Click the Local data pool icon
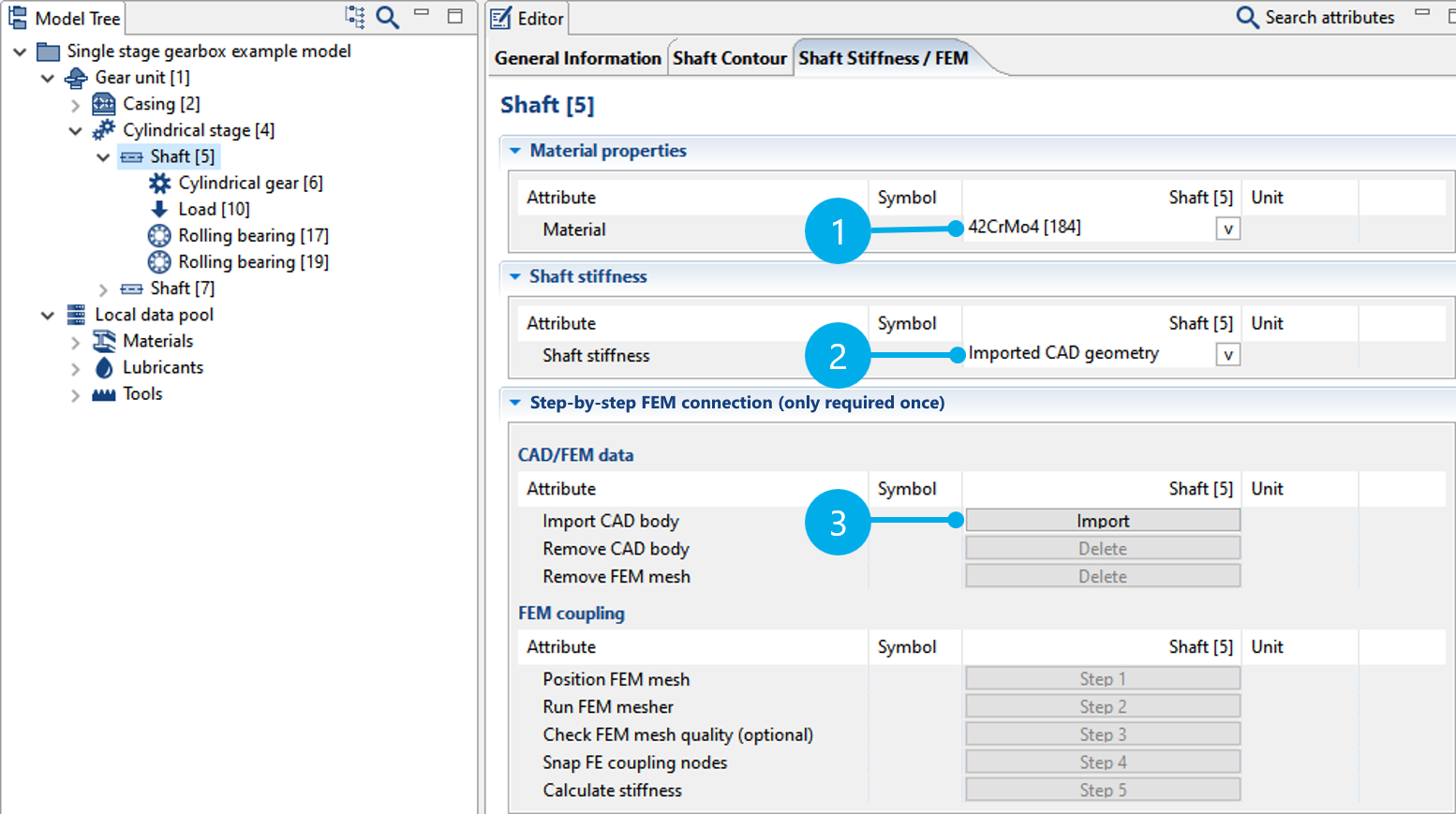This screenshot has height=814, width=1456. (76, 315)
